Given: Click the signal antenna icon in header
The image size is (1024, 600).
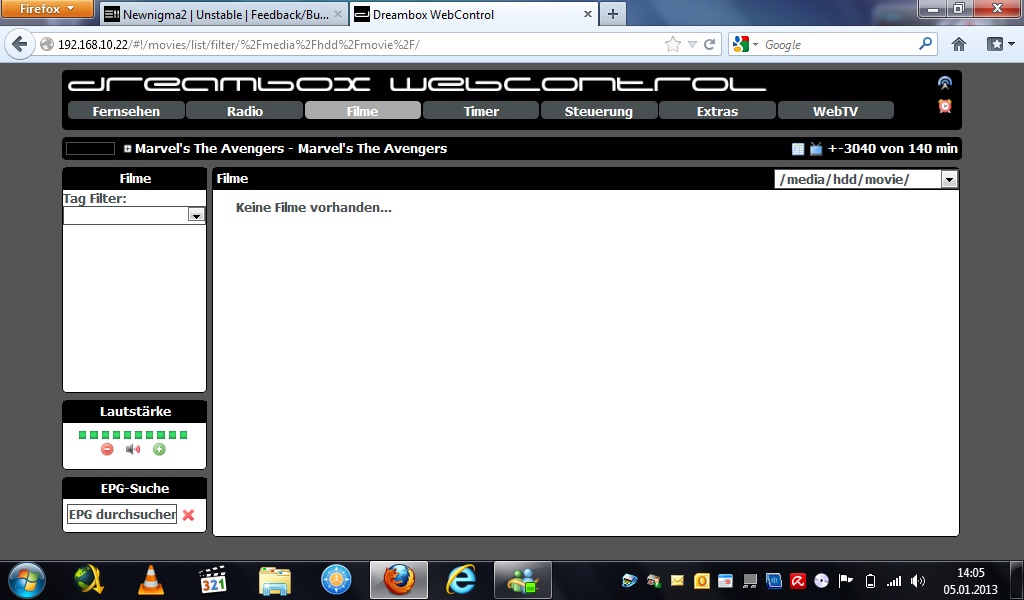Looking at the screenshot, I should click(x=944, y=83).
